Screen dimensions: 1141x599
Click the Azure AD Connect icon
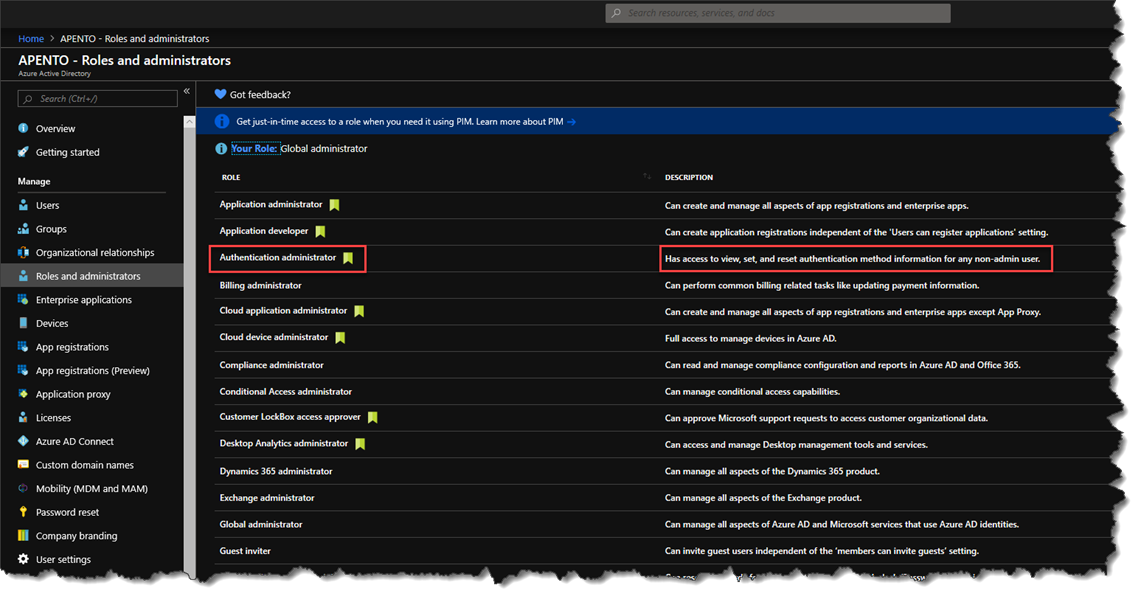[x=23, y=441]
